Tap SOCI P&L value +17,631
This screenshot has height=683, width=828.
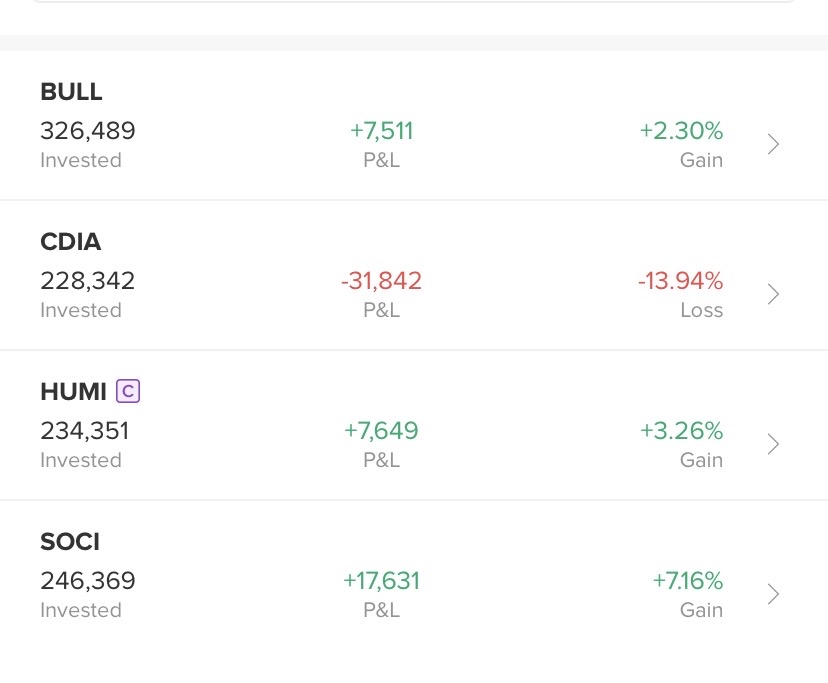381,581
